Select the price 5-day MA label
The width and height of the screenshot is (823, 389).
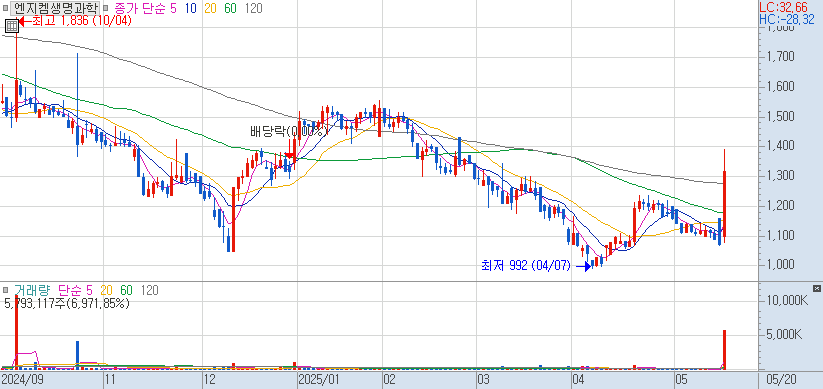click(x=174, y=8)
